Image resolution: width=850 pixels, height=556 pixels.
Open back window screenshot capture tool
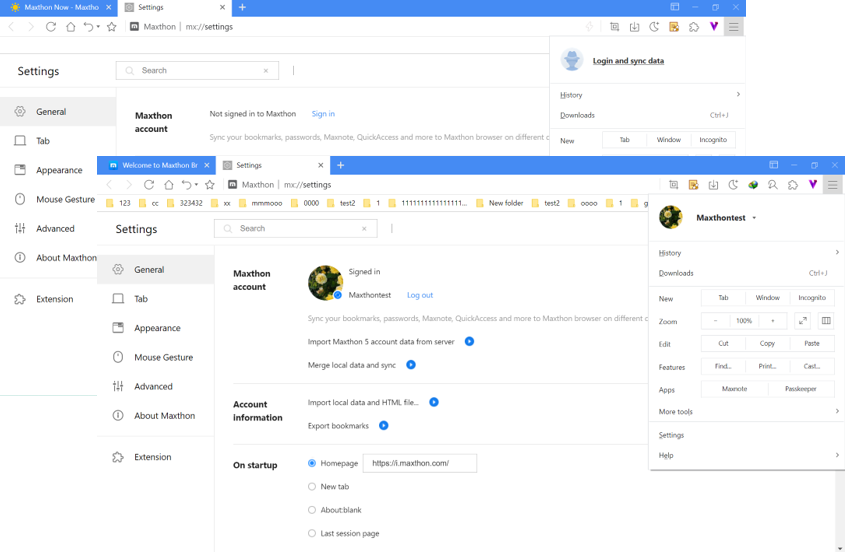(x=614, y=27)
